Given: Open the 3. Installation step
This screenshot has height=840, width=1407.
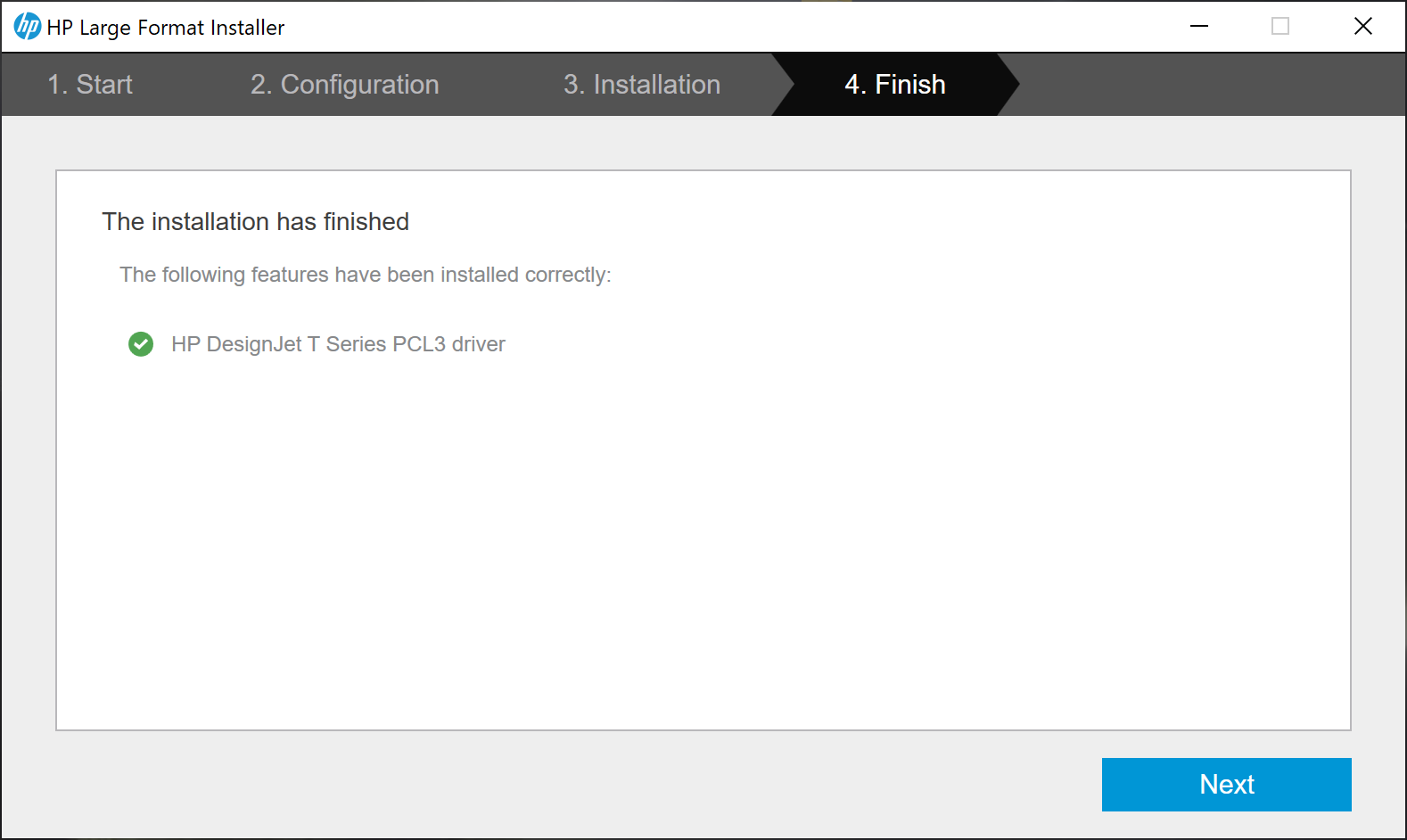Looking at the screenshot, I should (x=642, y=85).
